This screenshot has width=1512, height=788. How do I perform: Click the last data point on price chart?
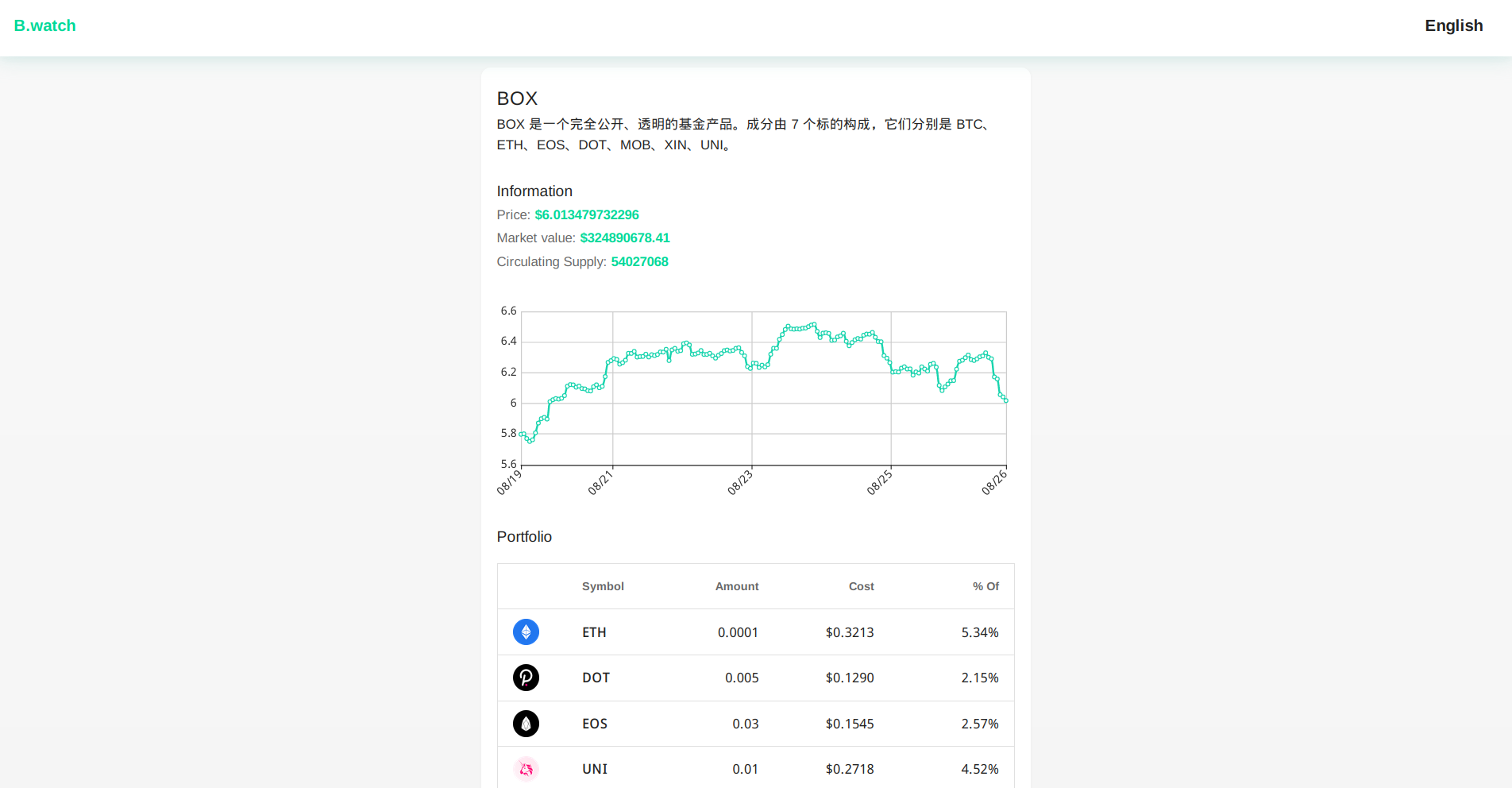1005,400
